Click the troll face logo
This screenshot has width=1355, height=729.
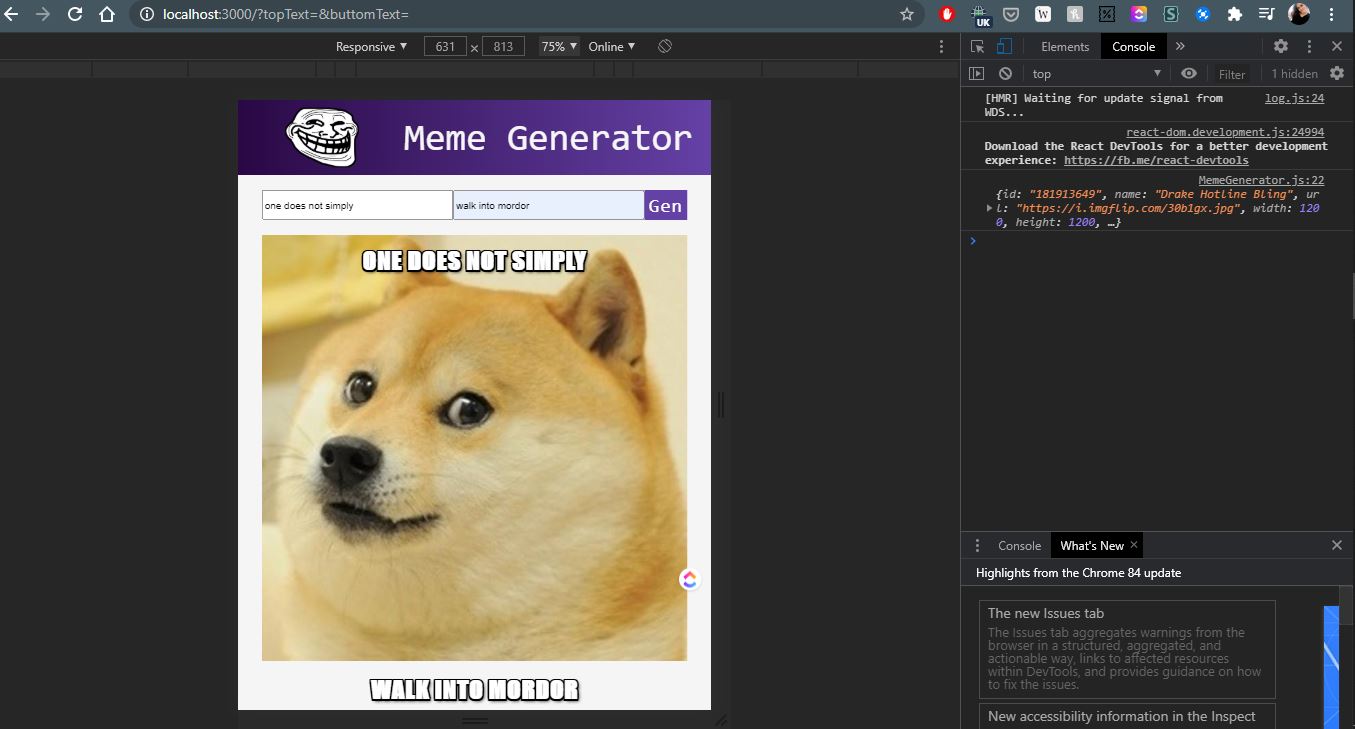click(x=321, y=137)
